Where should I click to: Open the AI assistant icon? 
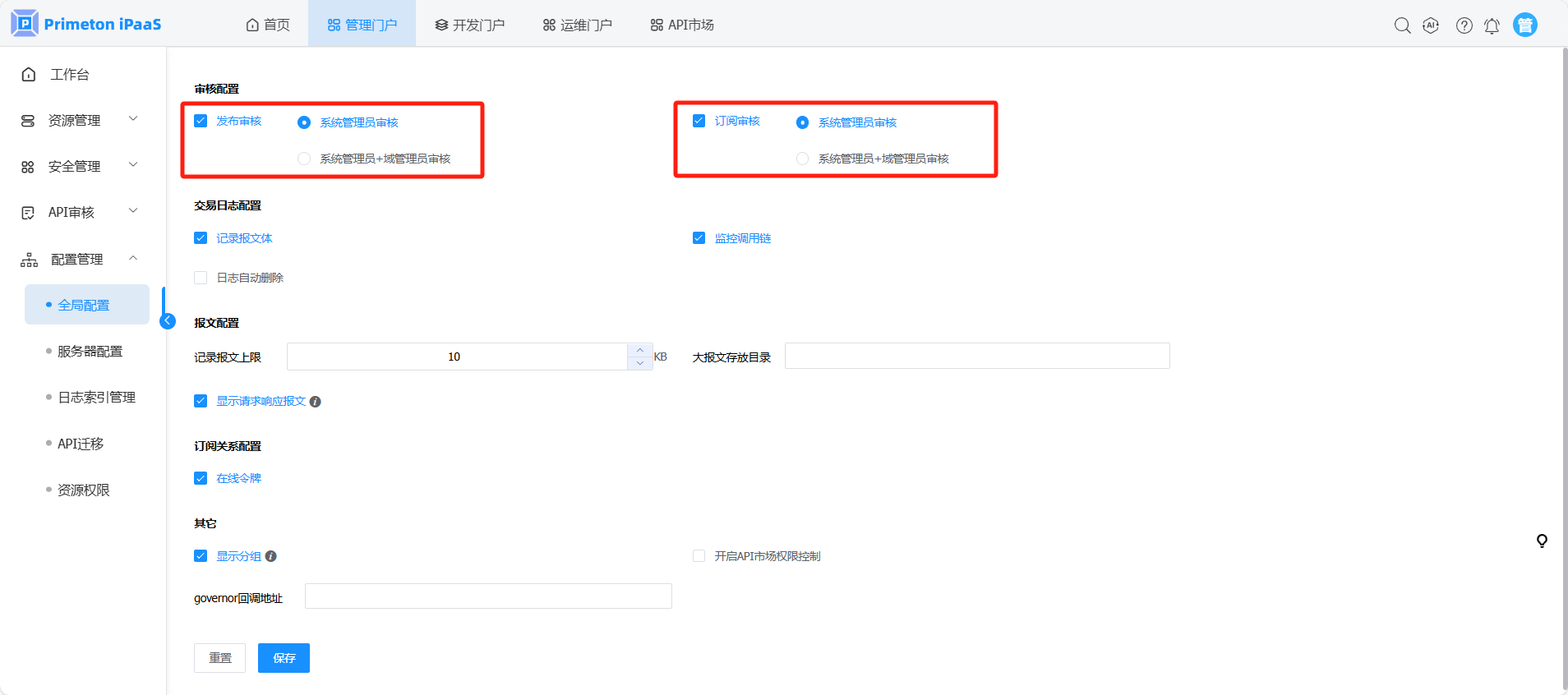click(1431, 25)
